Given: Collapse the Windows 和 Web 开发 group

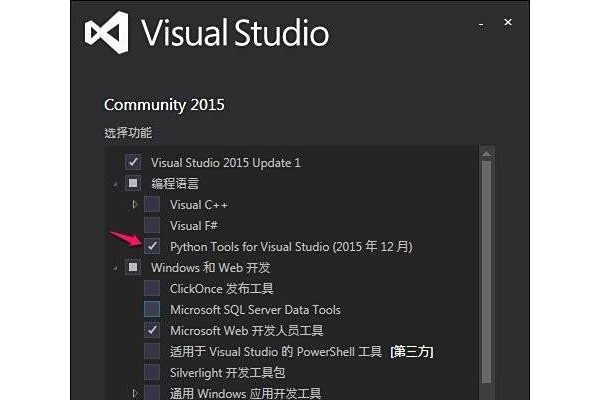Looking at the screenshot, I should coord(115,269).
